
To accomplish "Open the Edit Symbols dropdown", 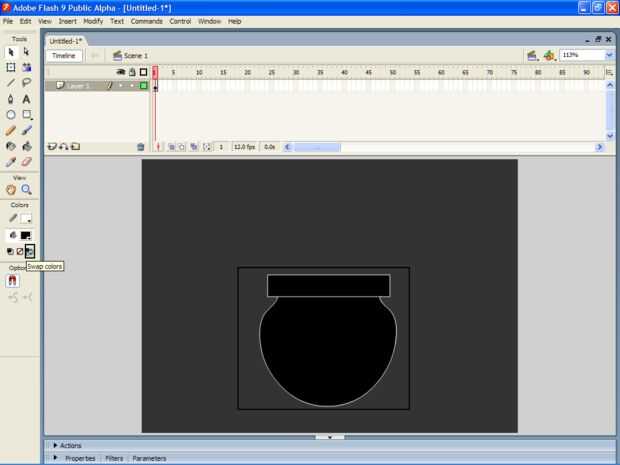I will click(549, 56).
